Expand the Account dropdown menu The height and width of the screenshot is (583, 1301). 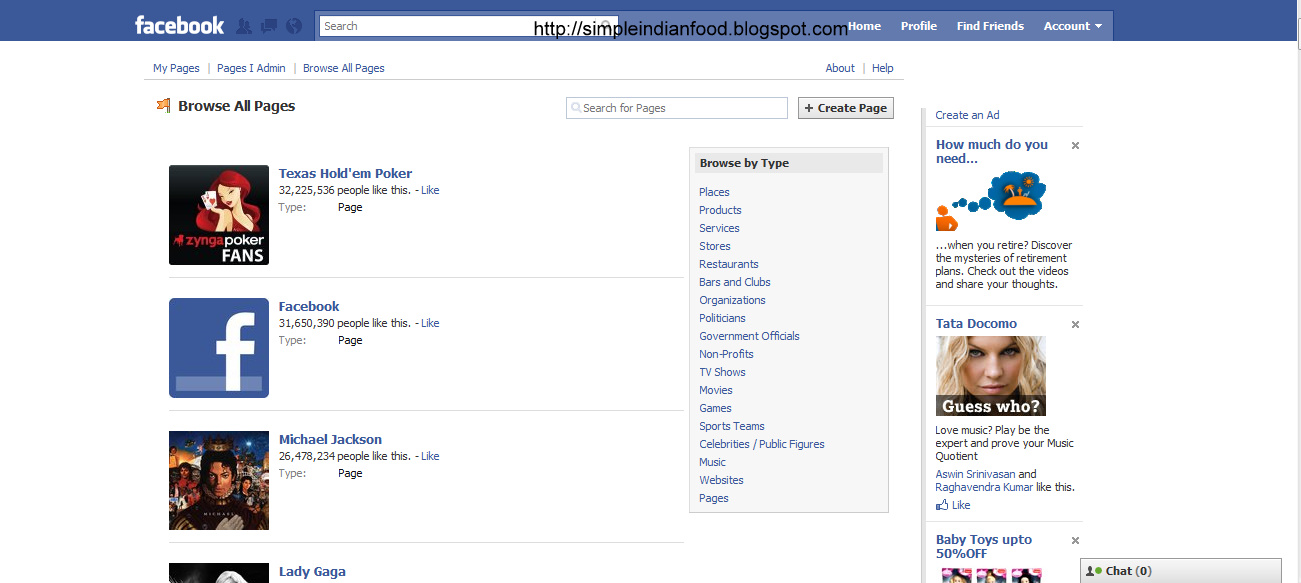1073,26
